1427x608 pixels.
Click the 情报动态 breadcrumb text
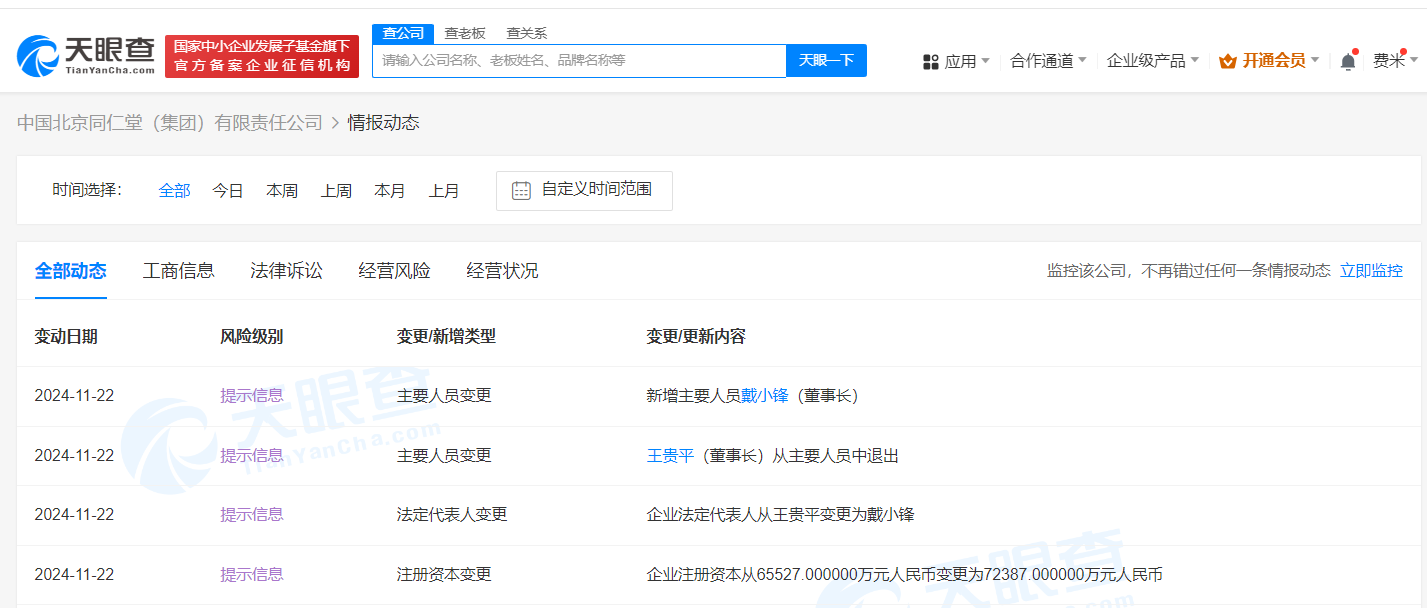click(384, 123)
